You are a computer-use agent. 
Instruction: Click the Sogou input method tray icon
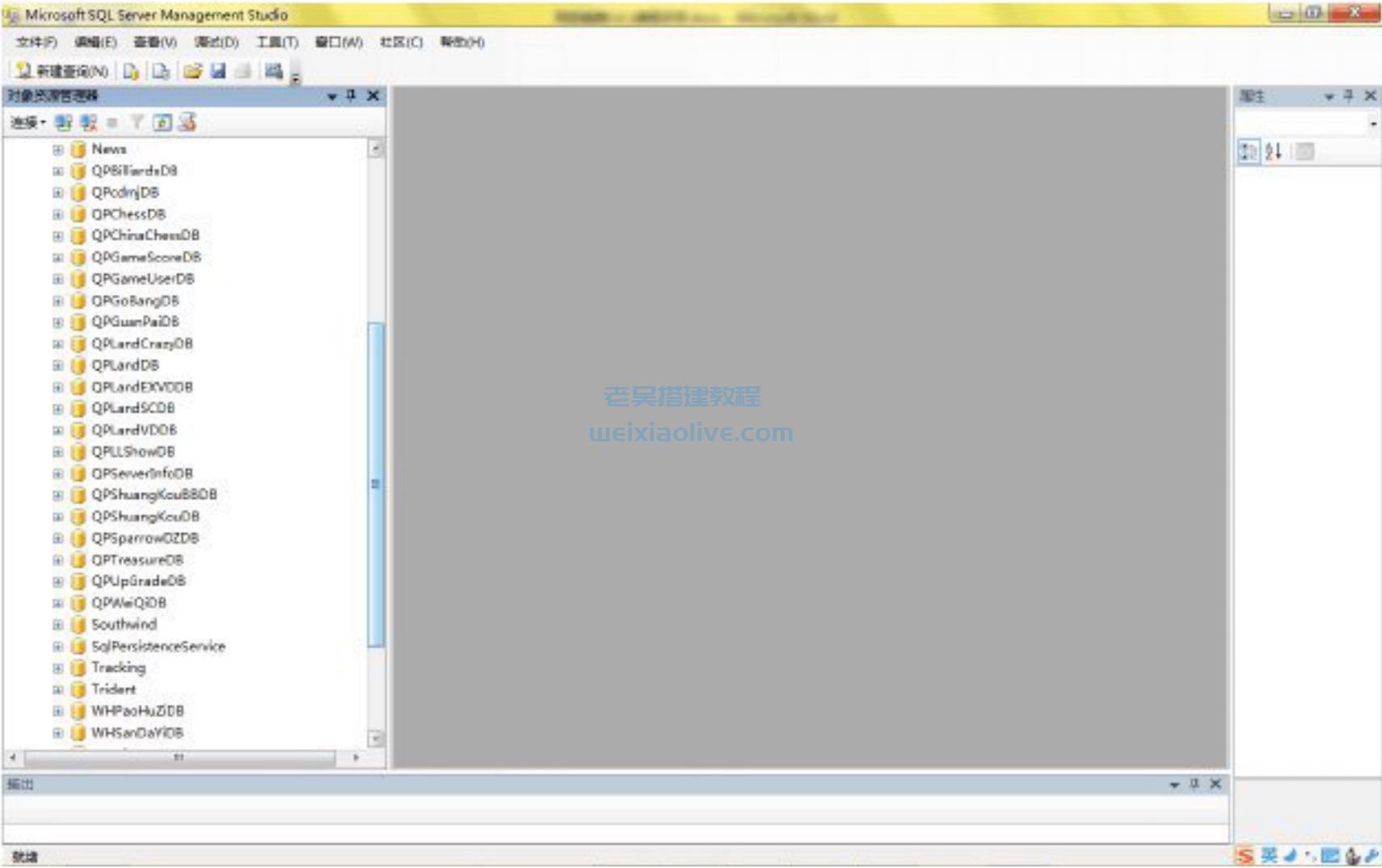pos(1245,856)
